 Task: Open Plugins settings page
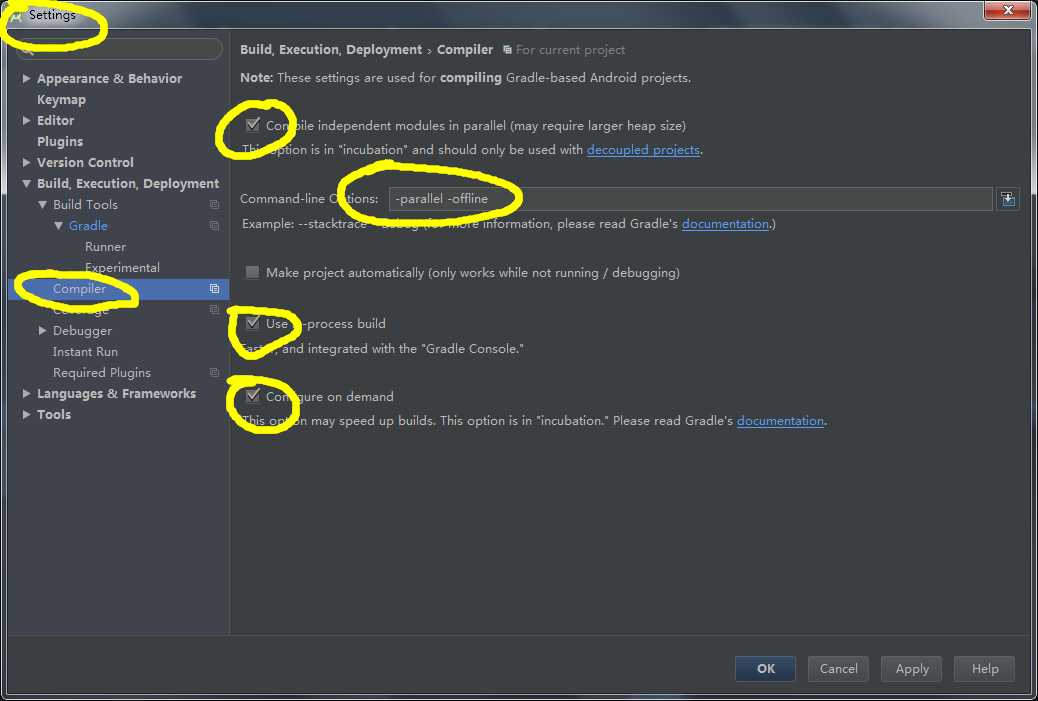(60, 142)
